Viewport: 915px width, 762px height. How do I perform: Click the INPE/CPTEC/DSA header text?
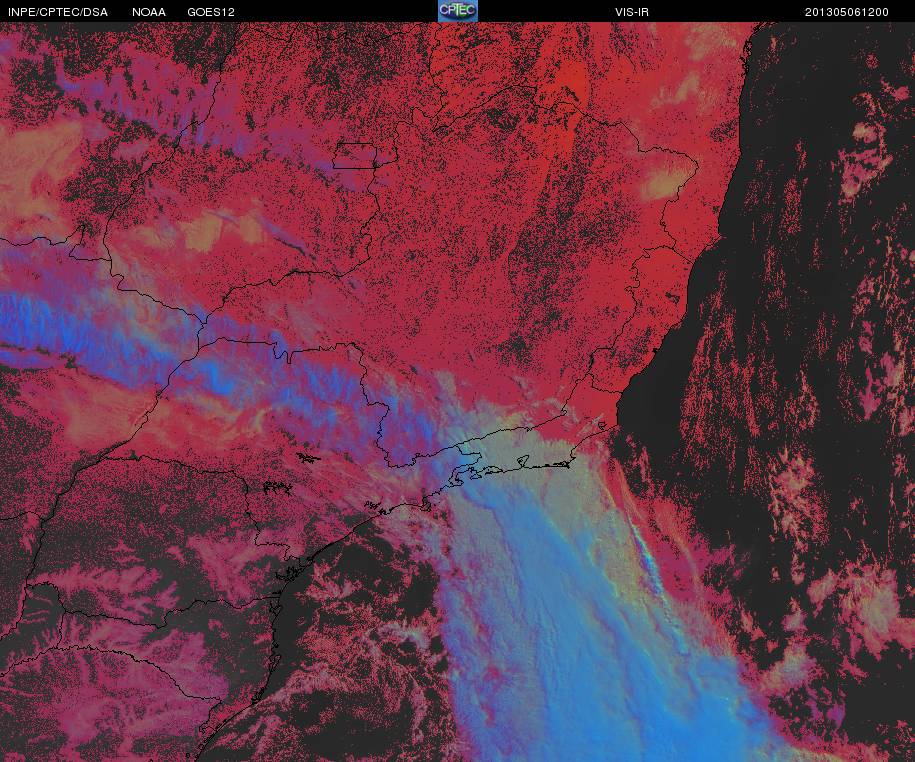[58, 12]
